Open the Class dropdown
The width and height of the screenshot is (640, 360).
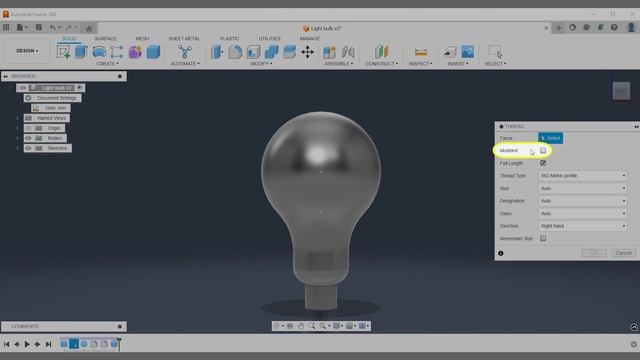tap(582, 213)
